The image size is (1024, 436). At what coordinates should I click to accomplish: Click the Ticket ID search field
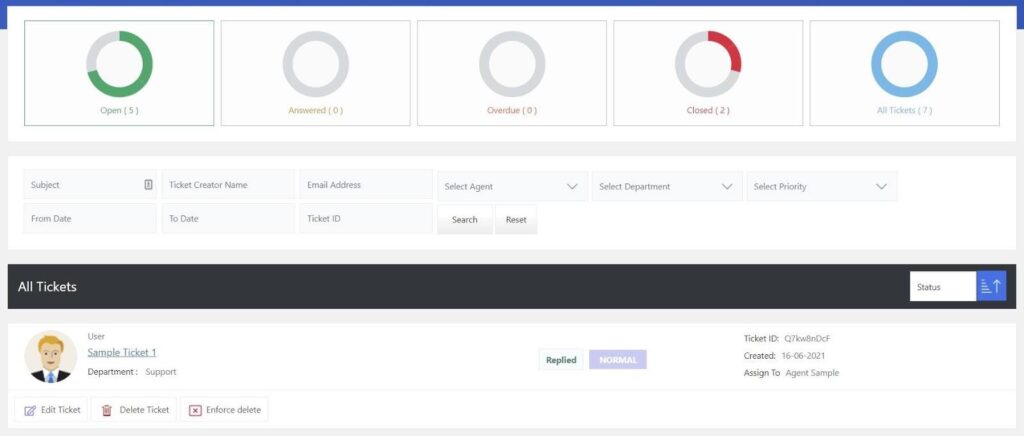coord(366,219)
